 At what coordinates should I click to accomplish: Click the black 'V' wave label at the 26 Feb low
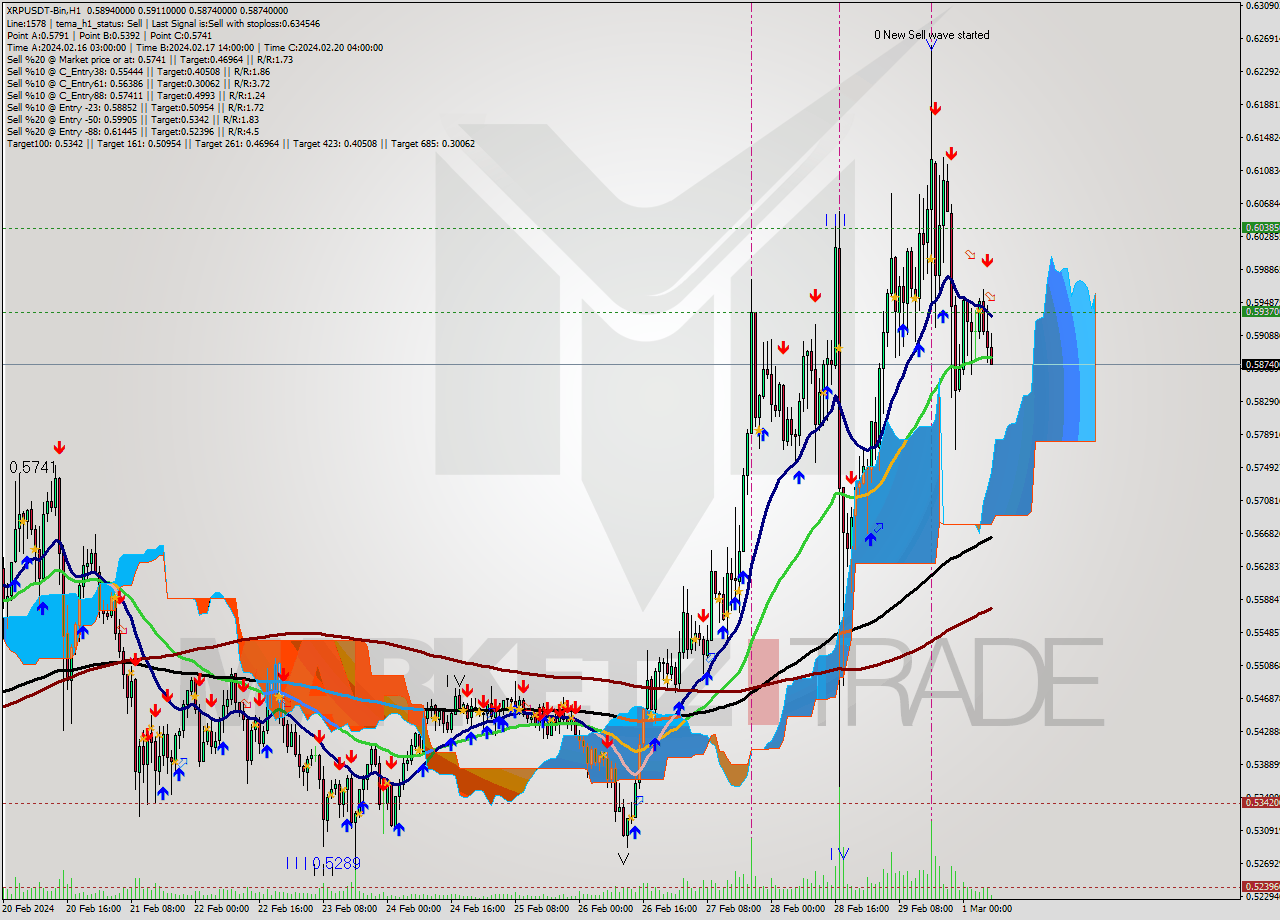[x=623, y=859]
